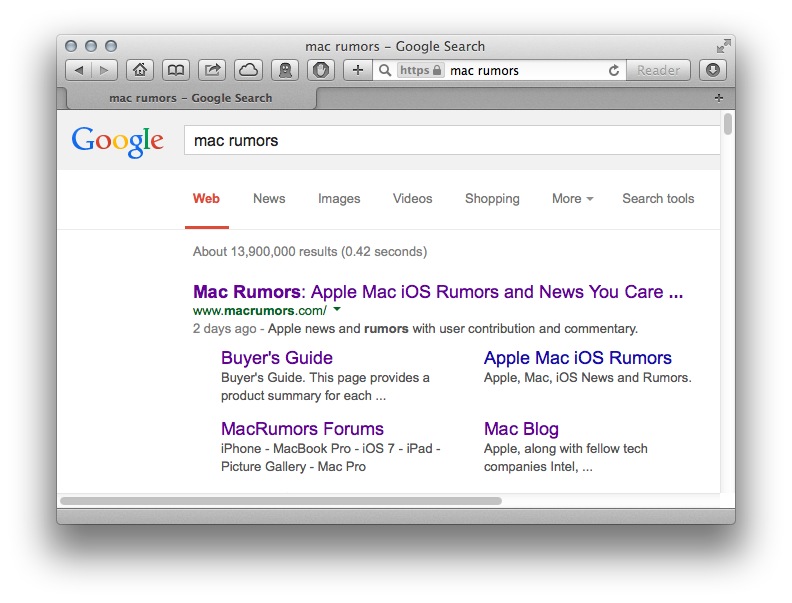Image resolution: width=792 pixels, height=603 pixels.
Task: Close the window with the first traffic light
Action: (x=71, y=46)
